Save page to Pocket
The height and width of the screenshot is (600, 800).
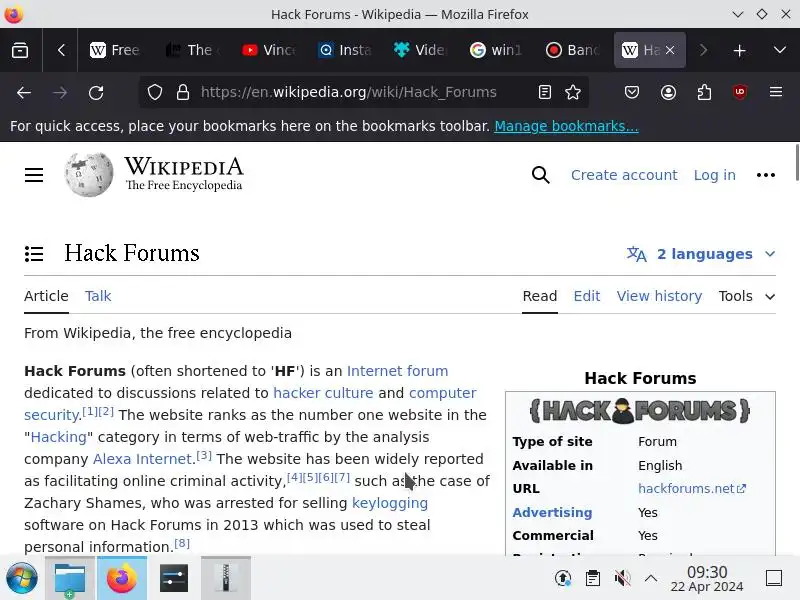click(632, 92)
